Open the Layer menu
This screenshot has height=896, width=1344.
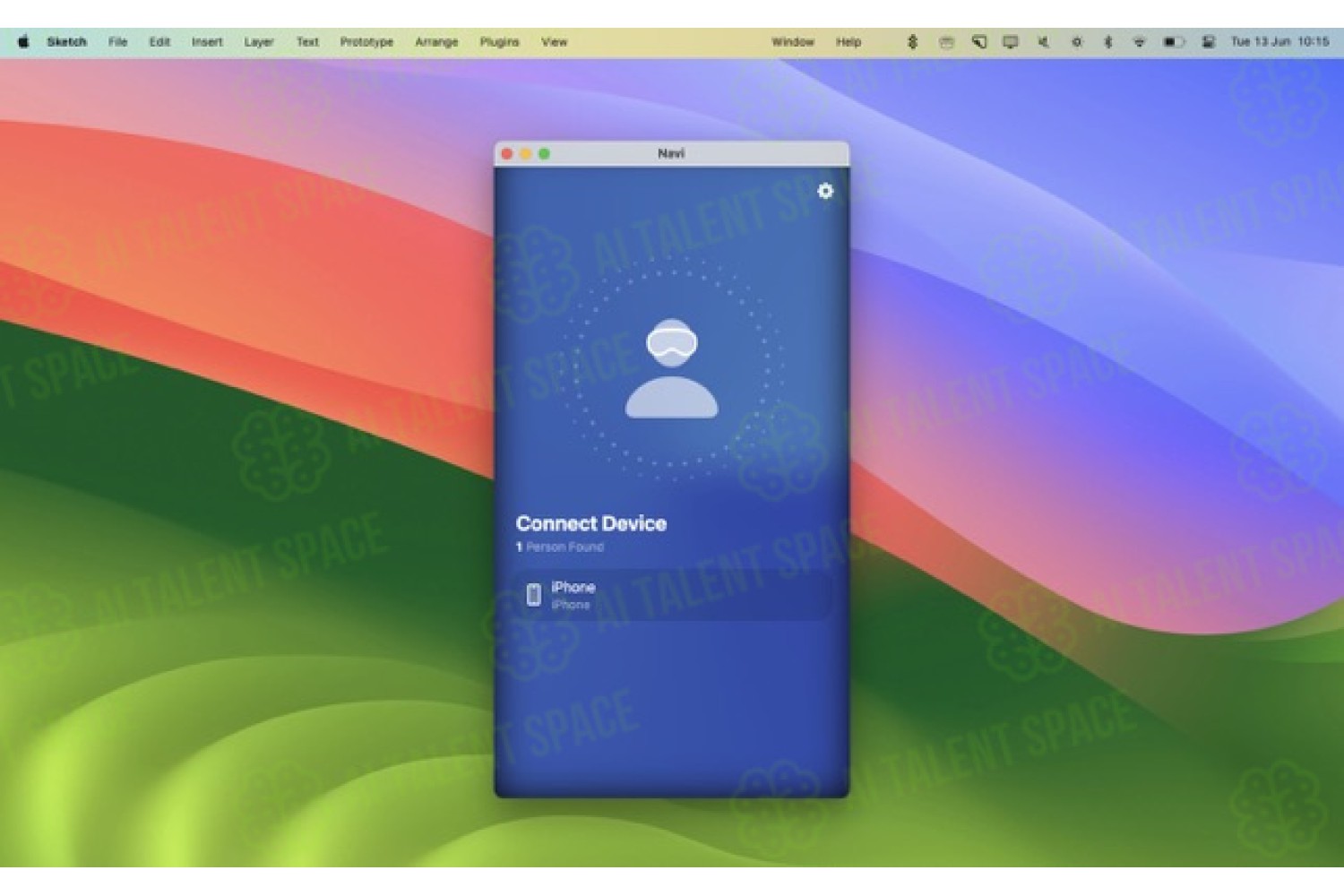pyautogui.click(x=259, y=41)
